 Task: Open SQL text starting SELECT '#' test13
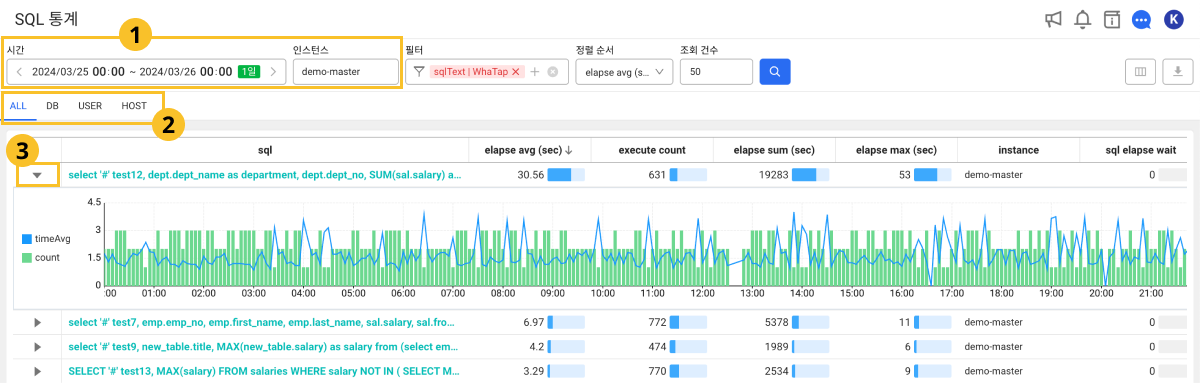pyautogui.click(x=264, y=370)
